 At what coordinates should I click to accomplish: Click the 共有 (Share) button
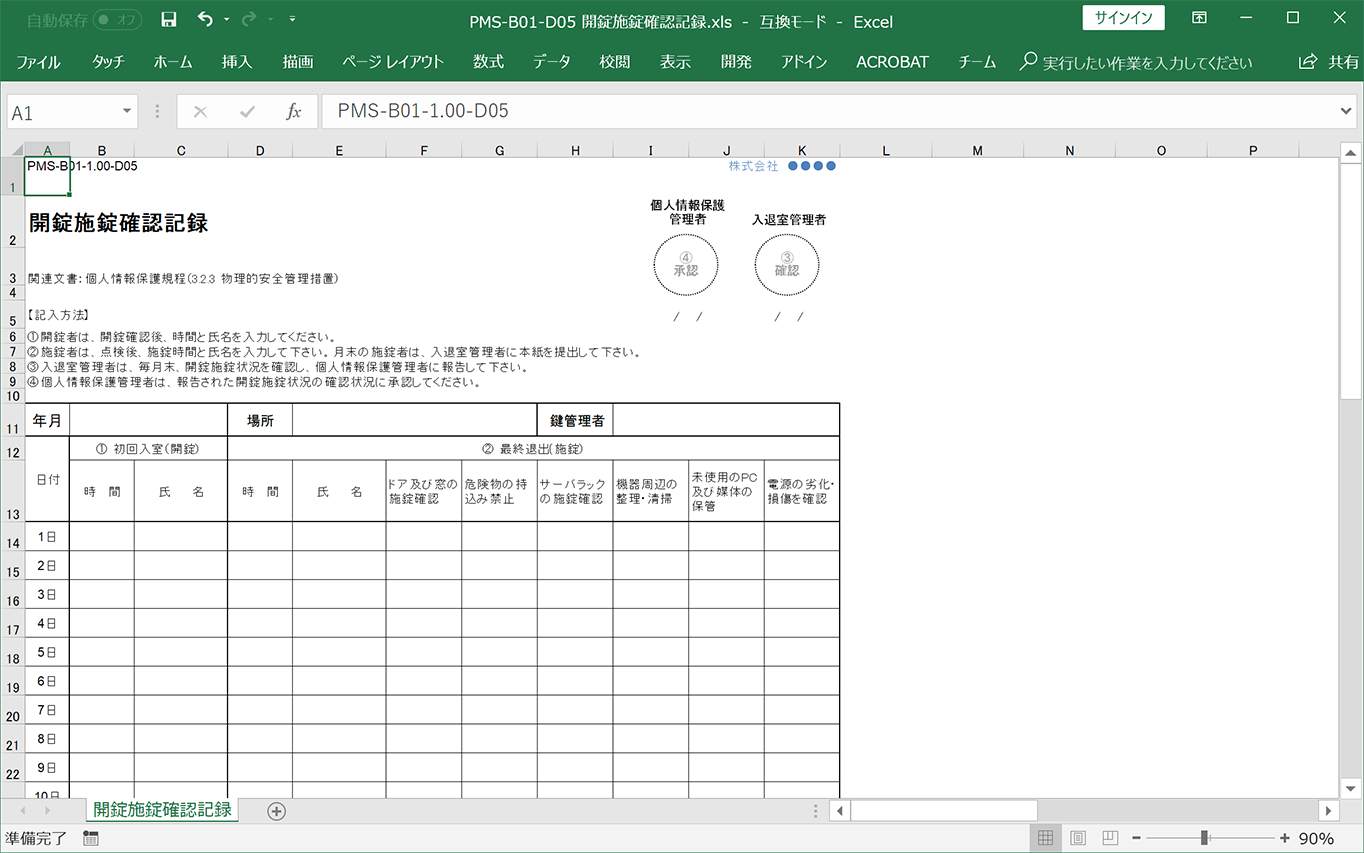(x=1329, y=62)
